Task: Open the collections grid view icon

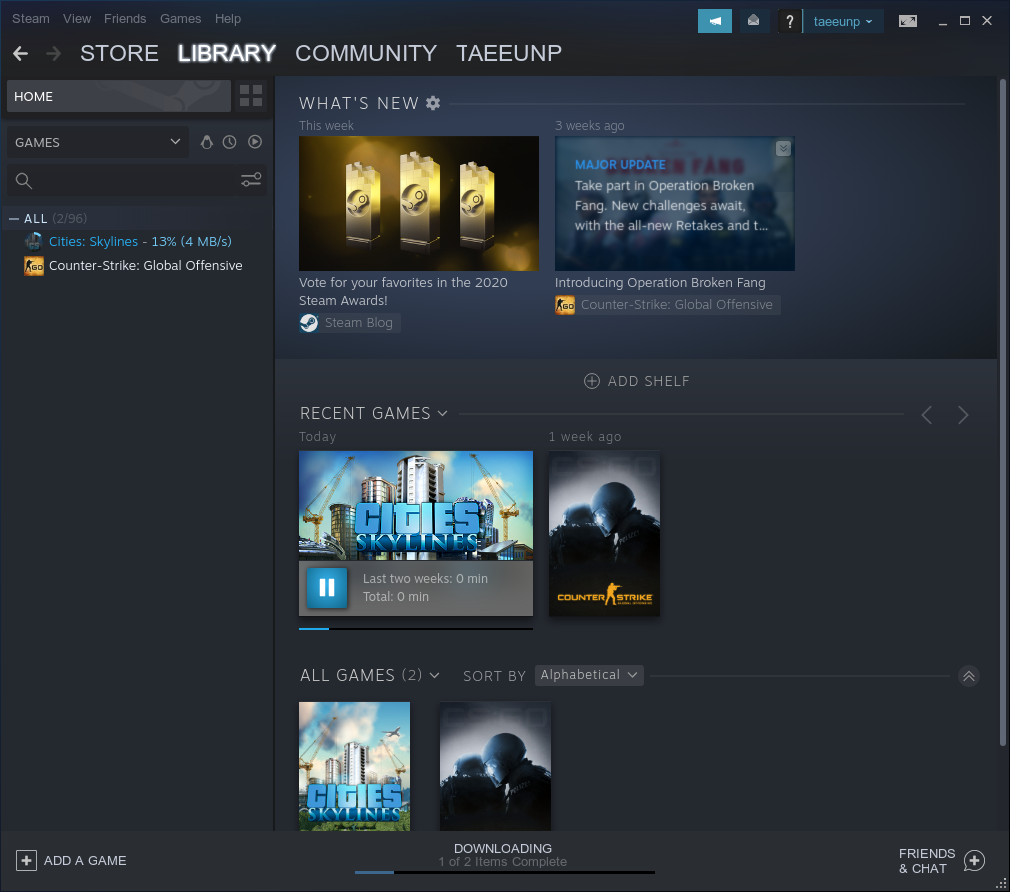Action: (251, 96)
